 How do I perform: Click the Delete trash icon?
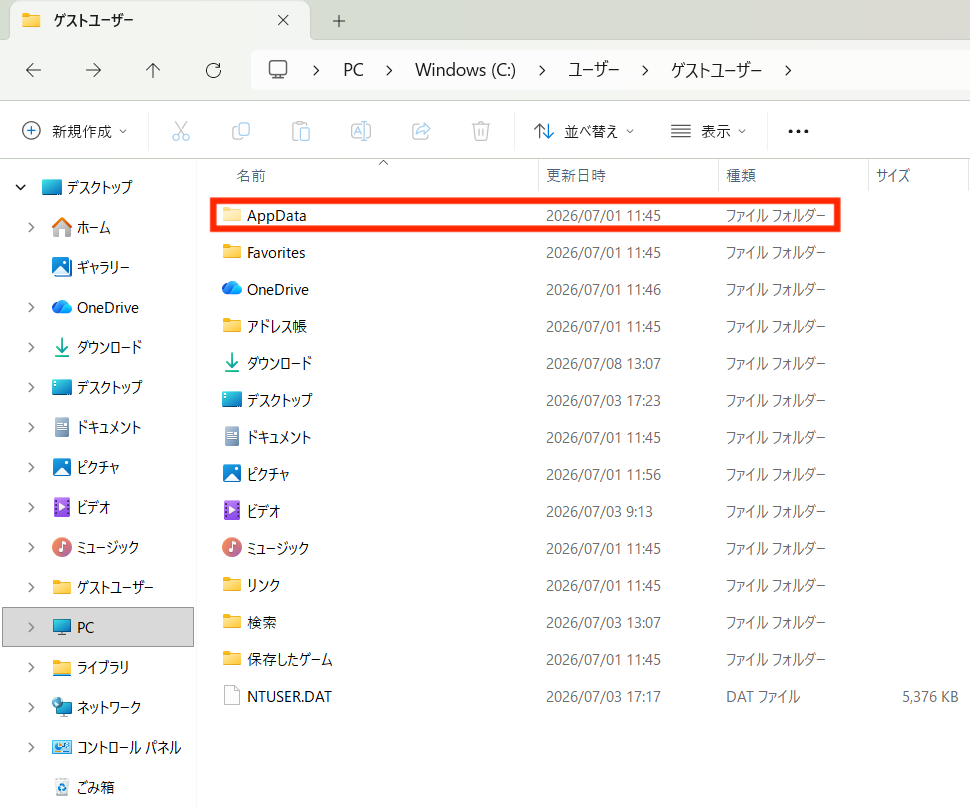tap(481, 131)
